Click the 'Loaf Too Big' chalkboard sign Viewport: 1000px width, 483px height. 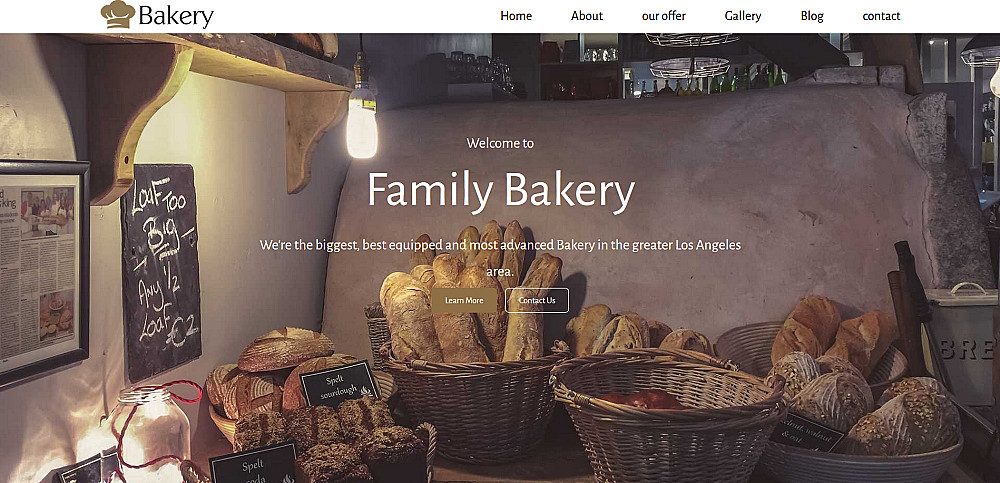[x=161, y=272]
